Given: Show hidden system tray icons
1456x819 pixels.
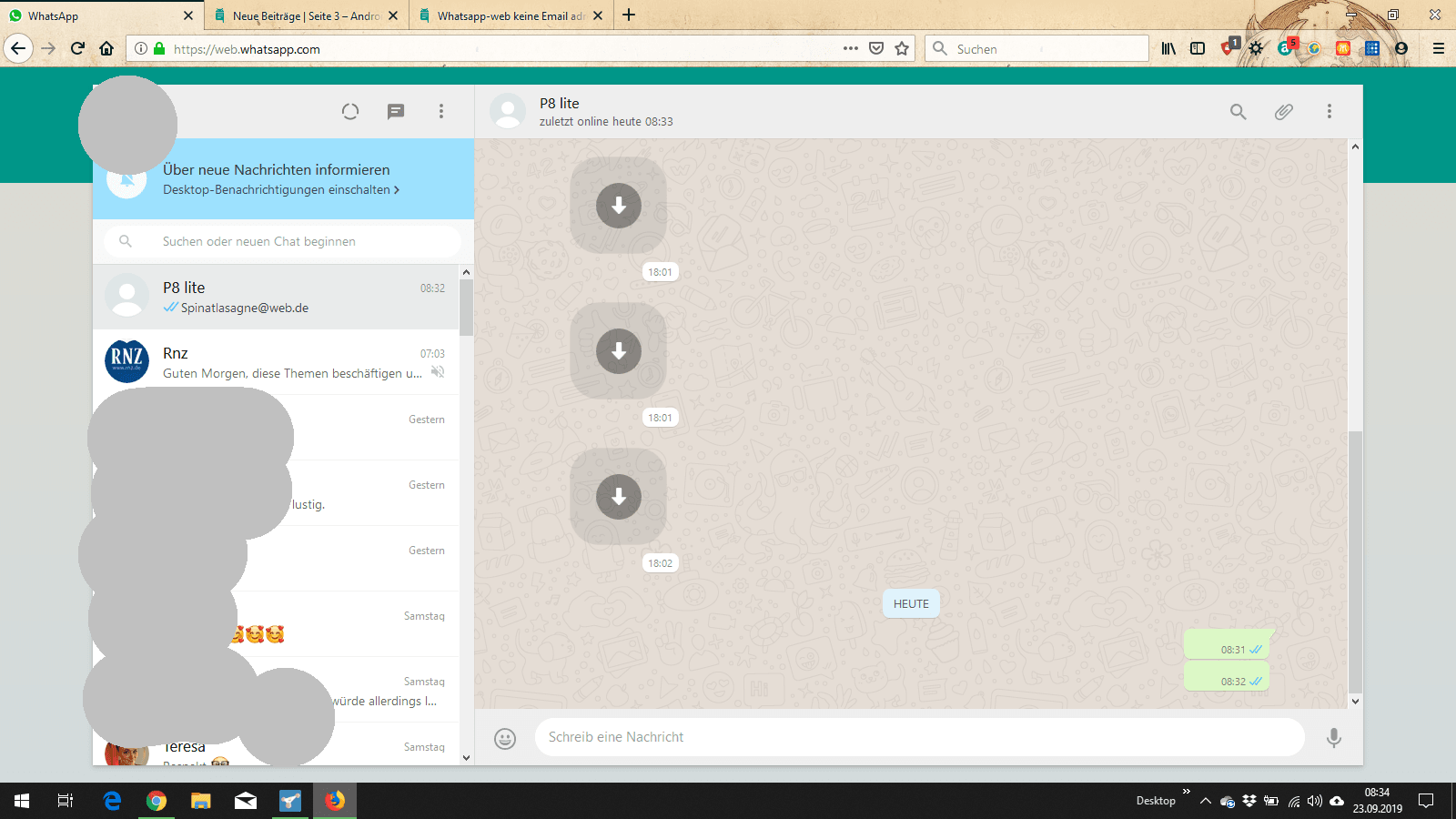Looking at the screenshot, I should tap(1206, 801).
